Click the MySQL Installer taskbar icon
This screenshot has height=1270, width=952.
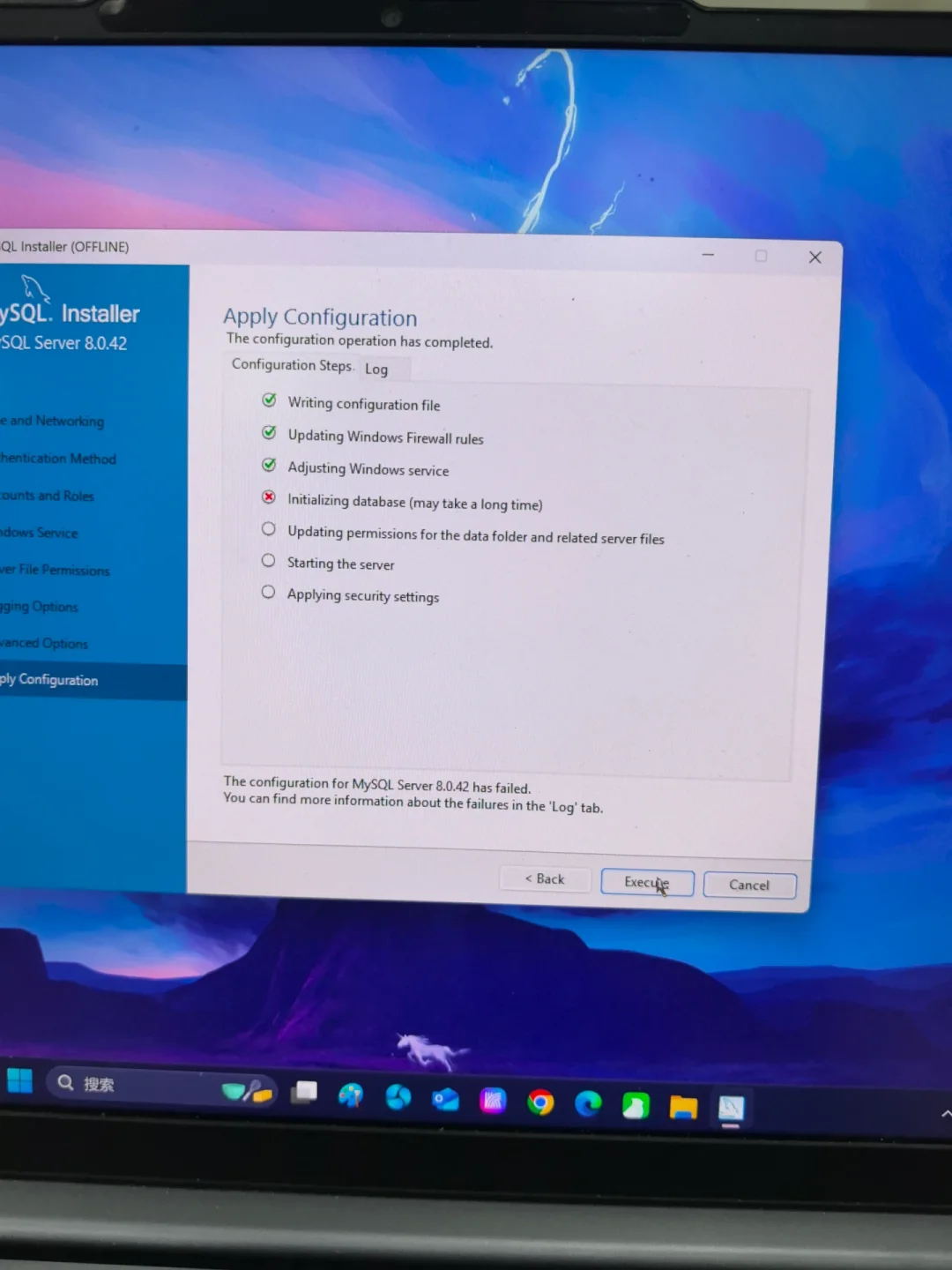pyautogui.click(x=731, y=1109)
